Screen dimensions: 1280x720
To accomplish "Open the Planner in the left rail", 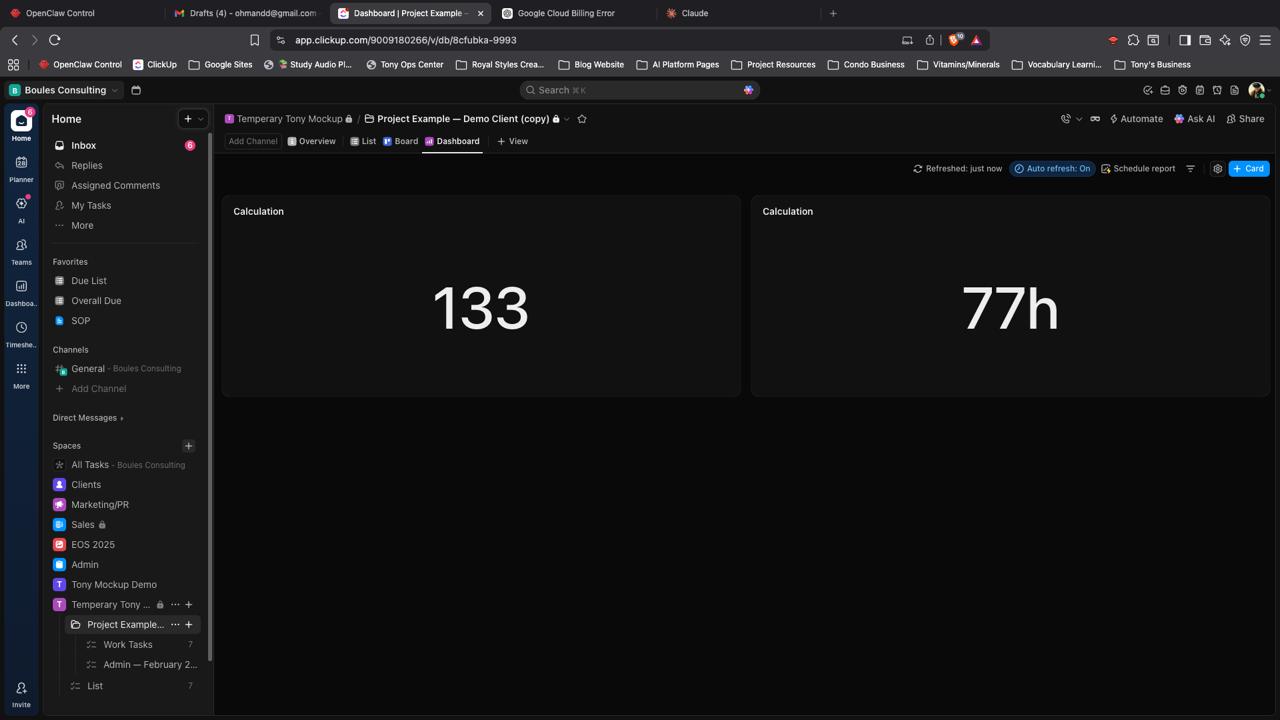I will pyautogui.click(x=21, y=168).
